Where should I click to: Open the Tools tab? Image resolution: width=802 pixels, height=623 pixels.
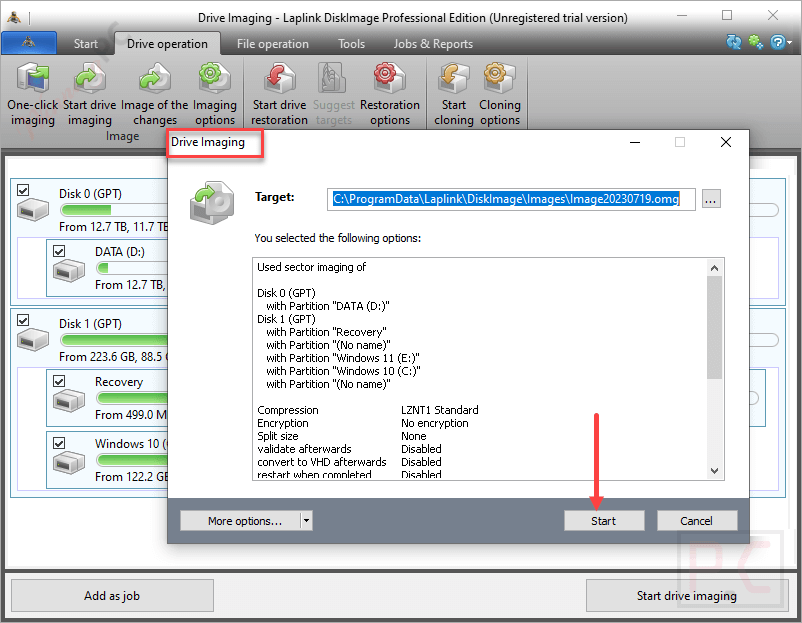coord(351,44)
